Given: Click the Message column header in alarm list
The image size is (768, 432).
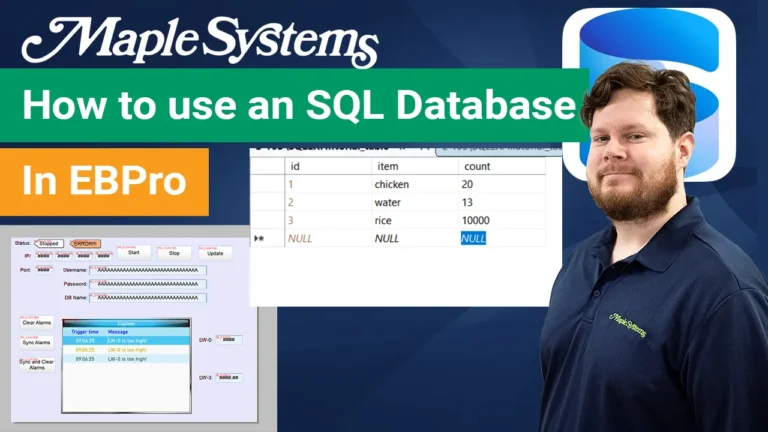Looking at the screenshot, I should (118, 332).
